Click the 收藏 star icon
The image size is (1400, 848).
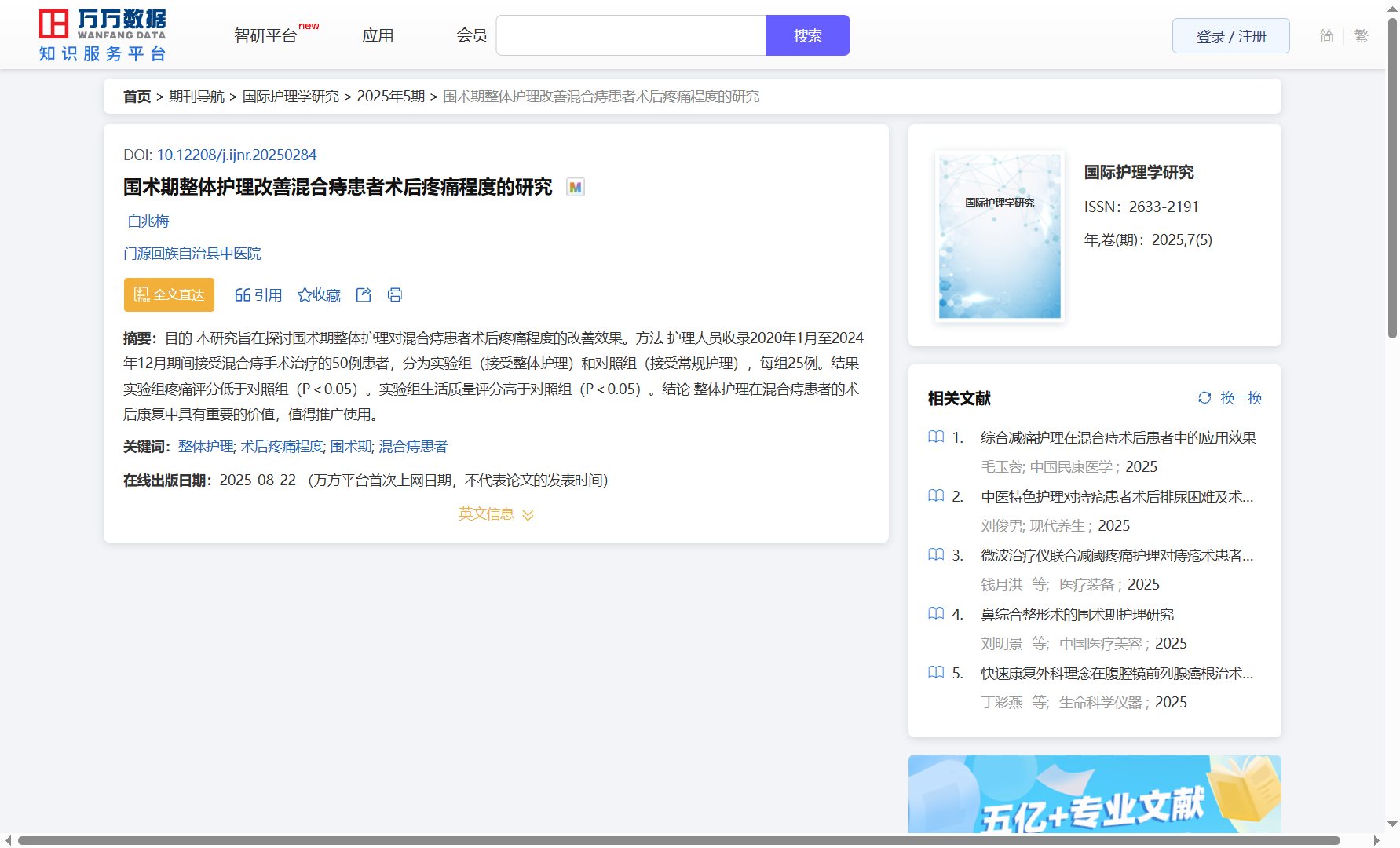[305, 295]
